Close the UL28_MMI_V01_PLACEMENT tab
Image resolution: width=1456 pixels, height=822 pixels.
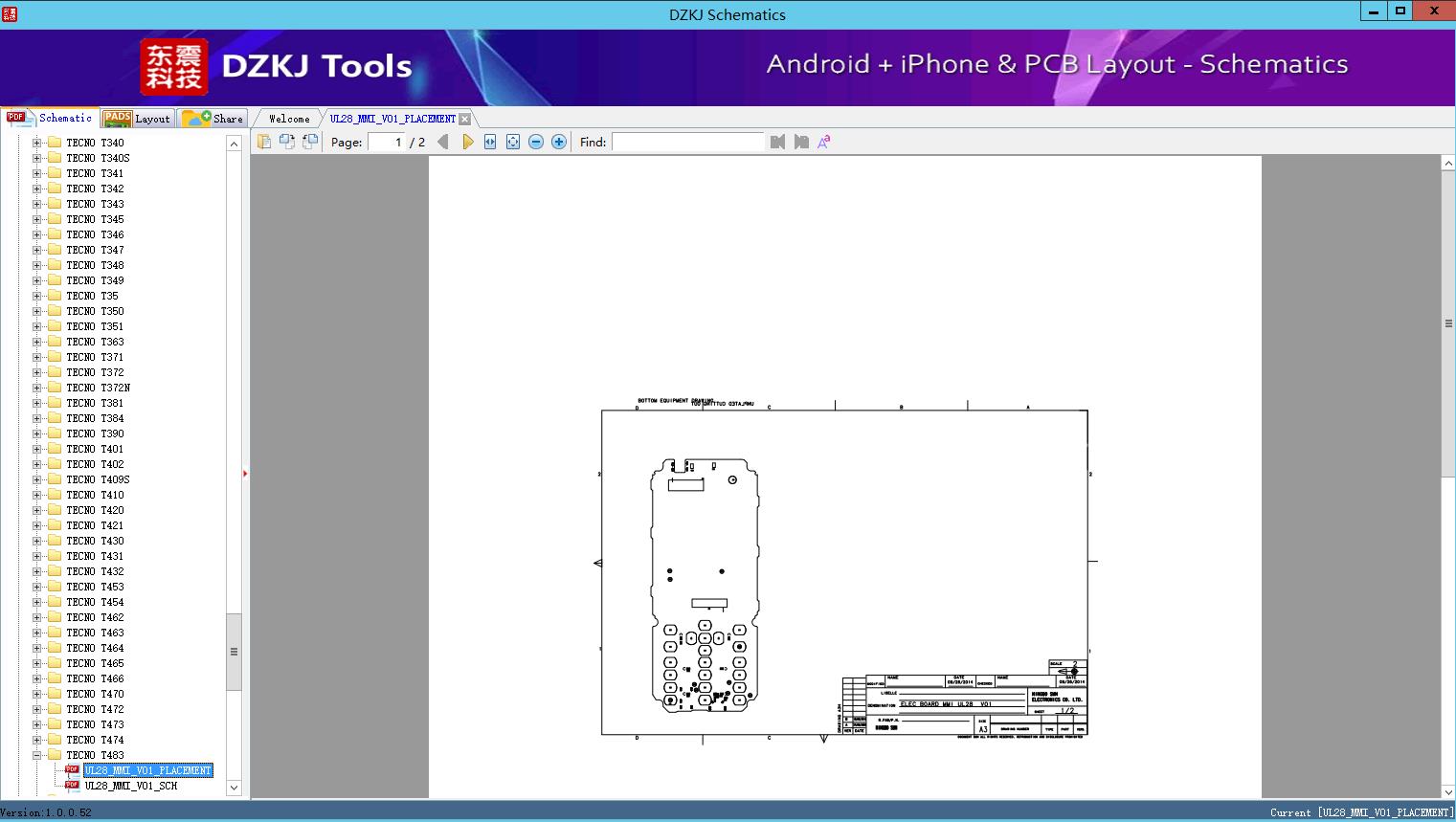pyautogui.click(x=464, y=119)
